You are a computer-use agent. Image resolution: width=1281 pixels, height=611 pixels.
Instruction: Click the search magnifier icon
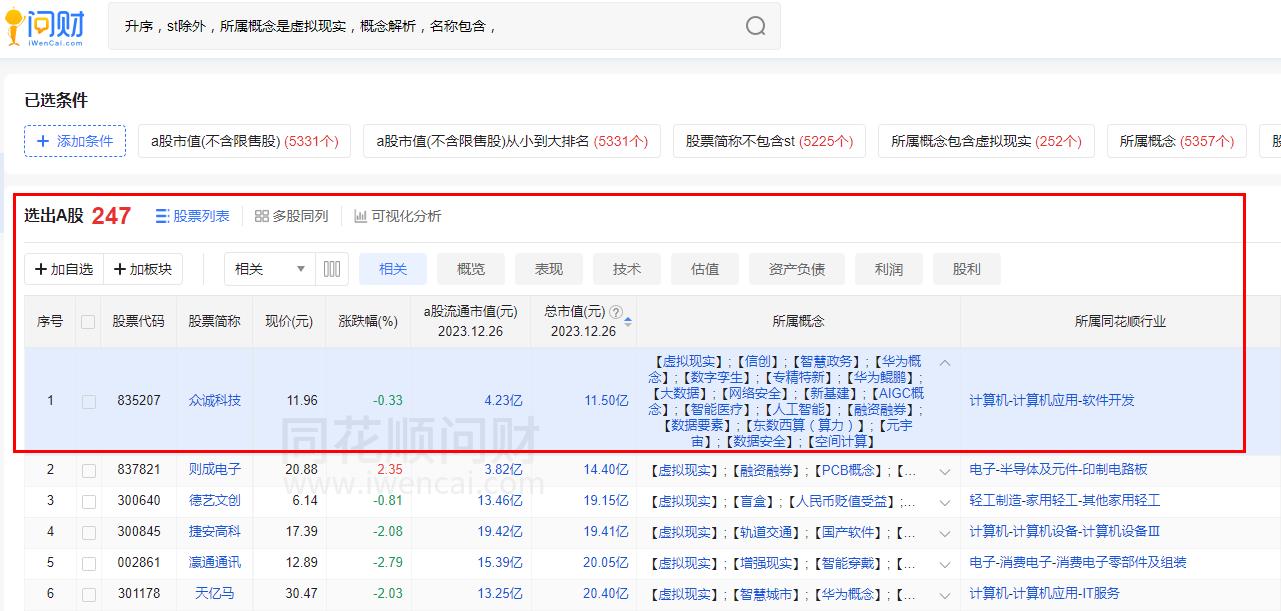click(756, 26)
